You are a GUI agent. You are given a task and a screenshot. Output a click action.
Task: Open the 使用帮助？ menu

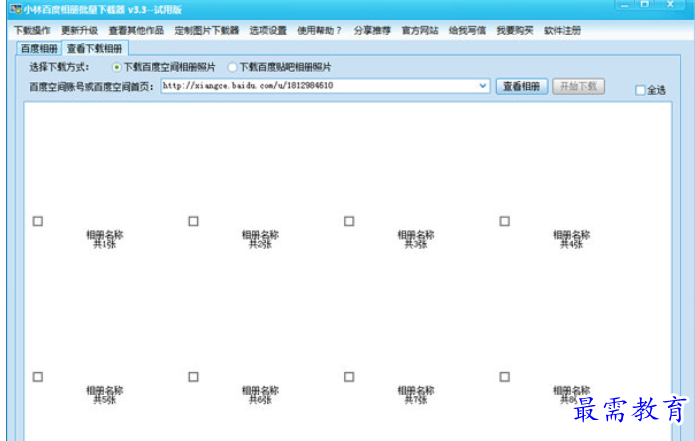click(x=320, y=31)
